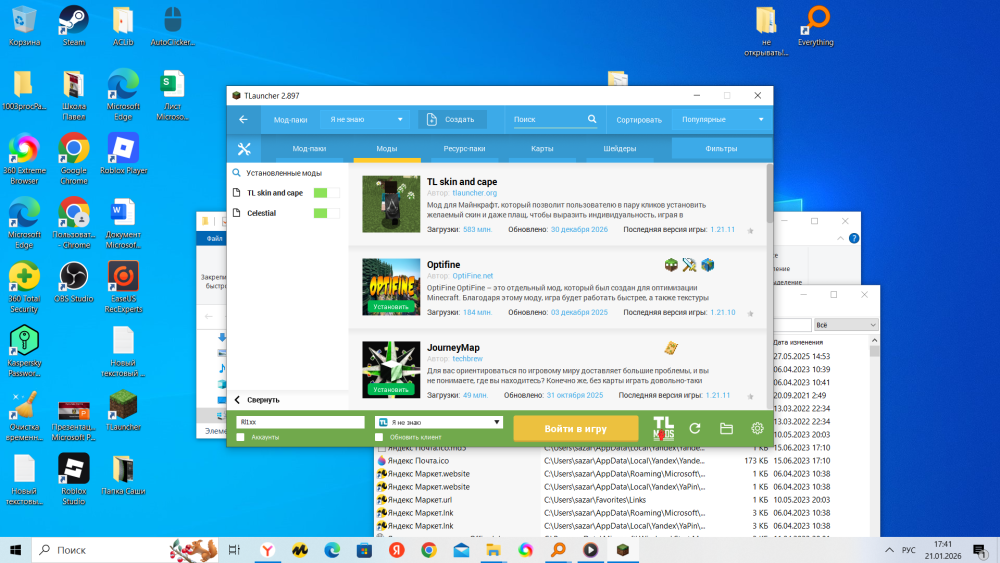The image size is (1000, 563).
Task: Switch to the Карты tab
Action: tap(542, 149)
